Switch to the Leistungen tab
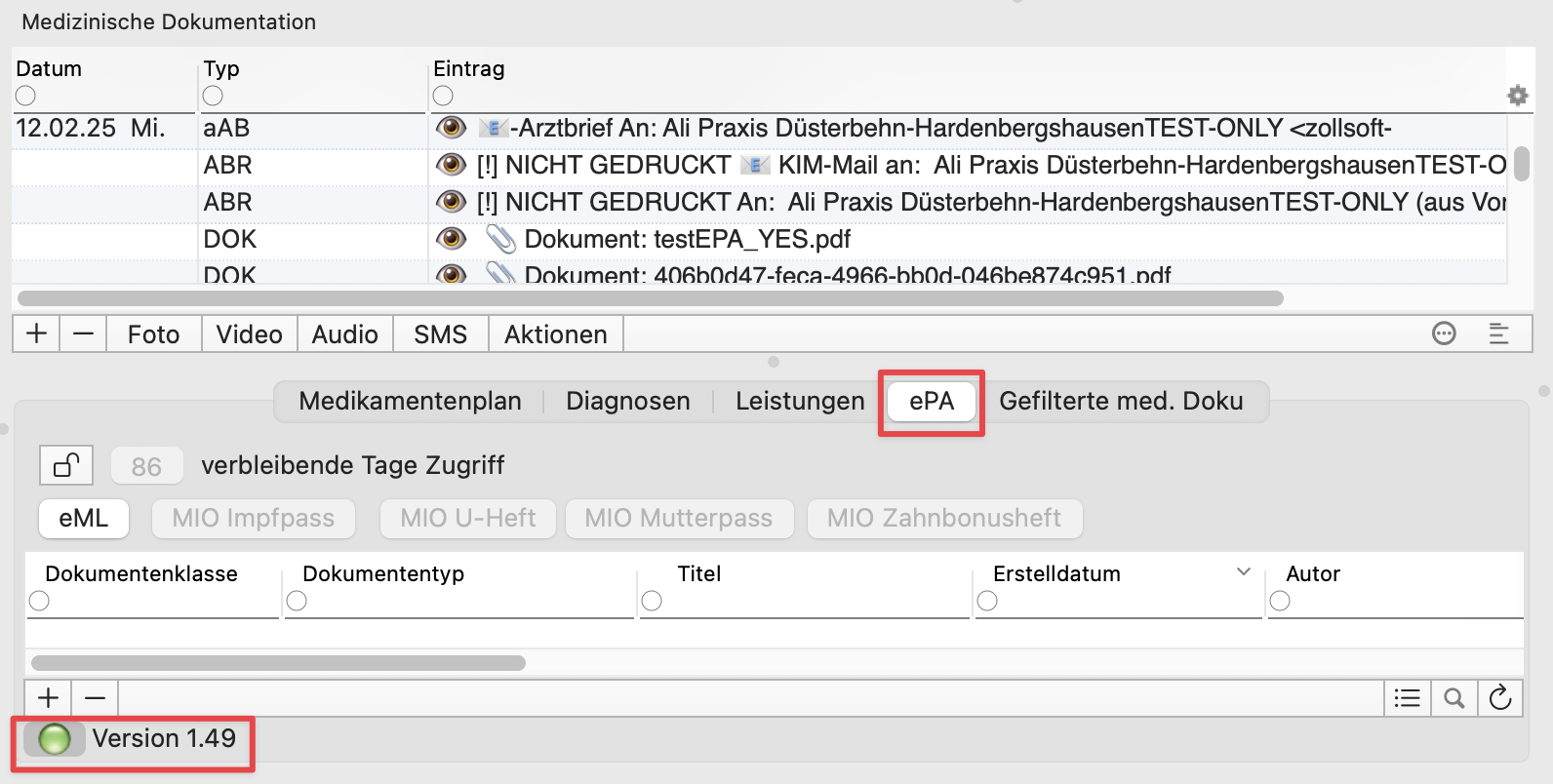1553x784 pixels. [x=800, y=401]
